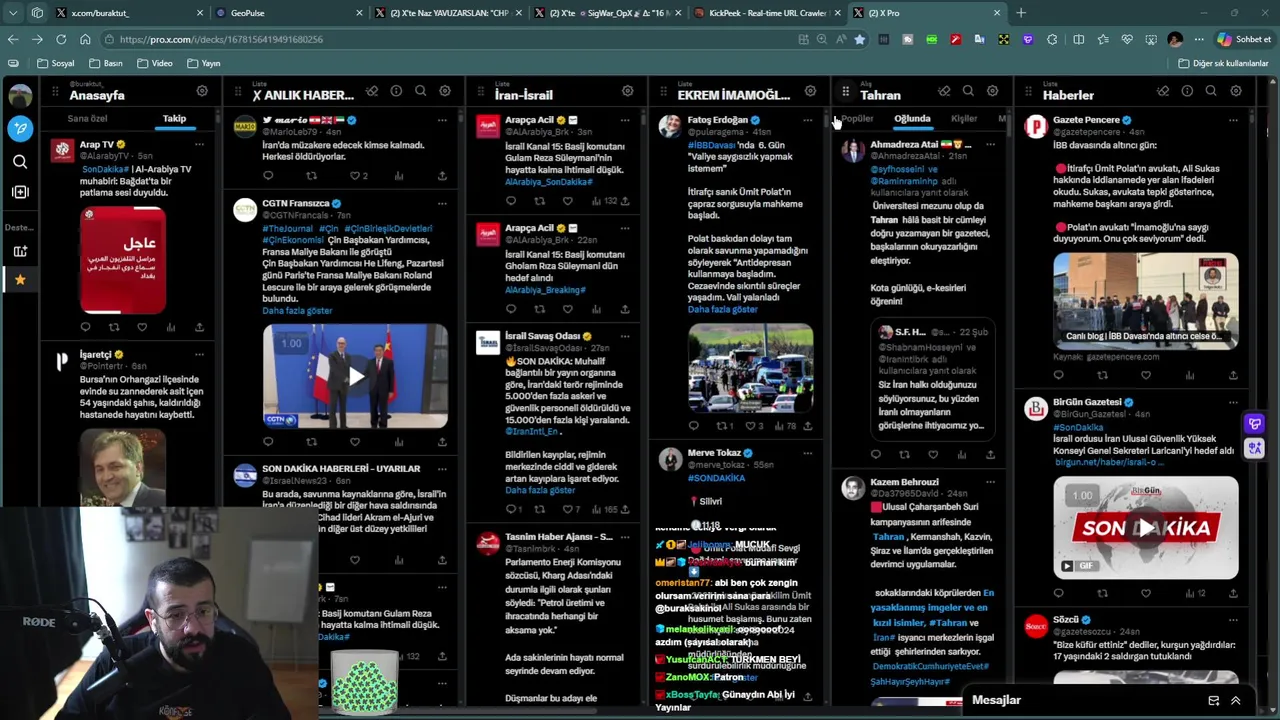The width and height of the screenshot is (1280, 720).
Task: Grab the ANLIK HABER column drag handle
Action: tap(237, 92)
